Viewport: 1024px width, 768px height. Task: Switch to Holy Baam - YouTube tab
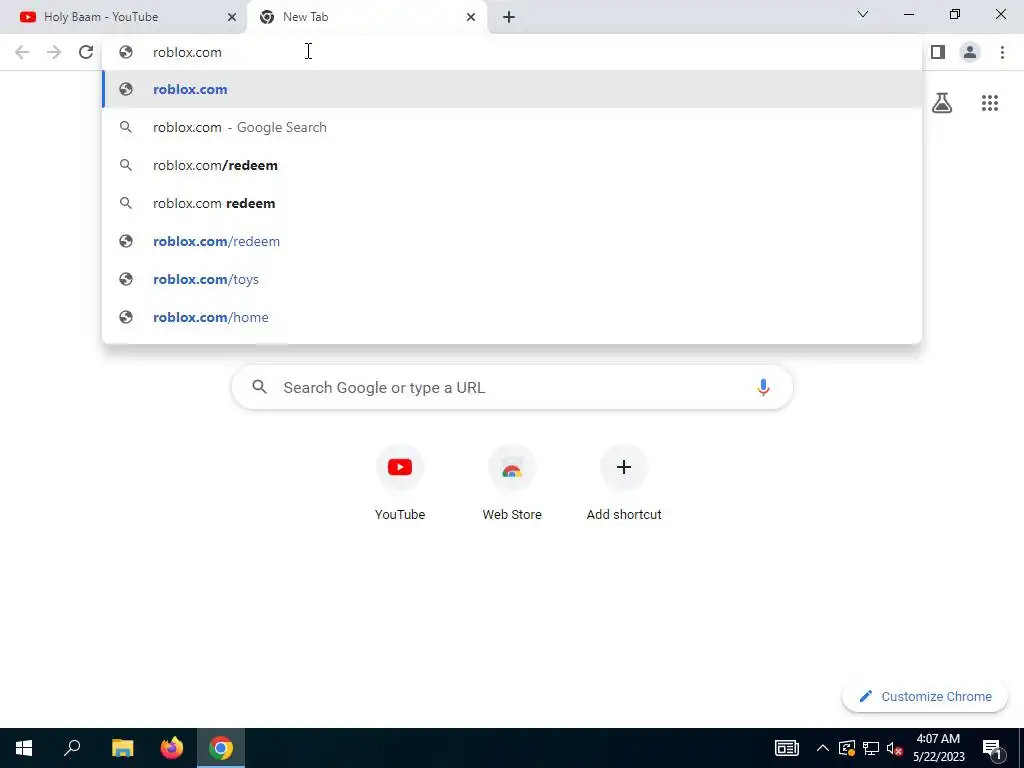pos(122,17)
